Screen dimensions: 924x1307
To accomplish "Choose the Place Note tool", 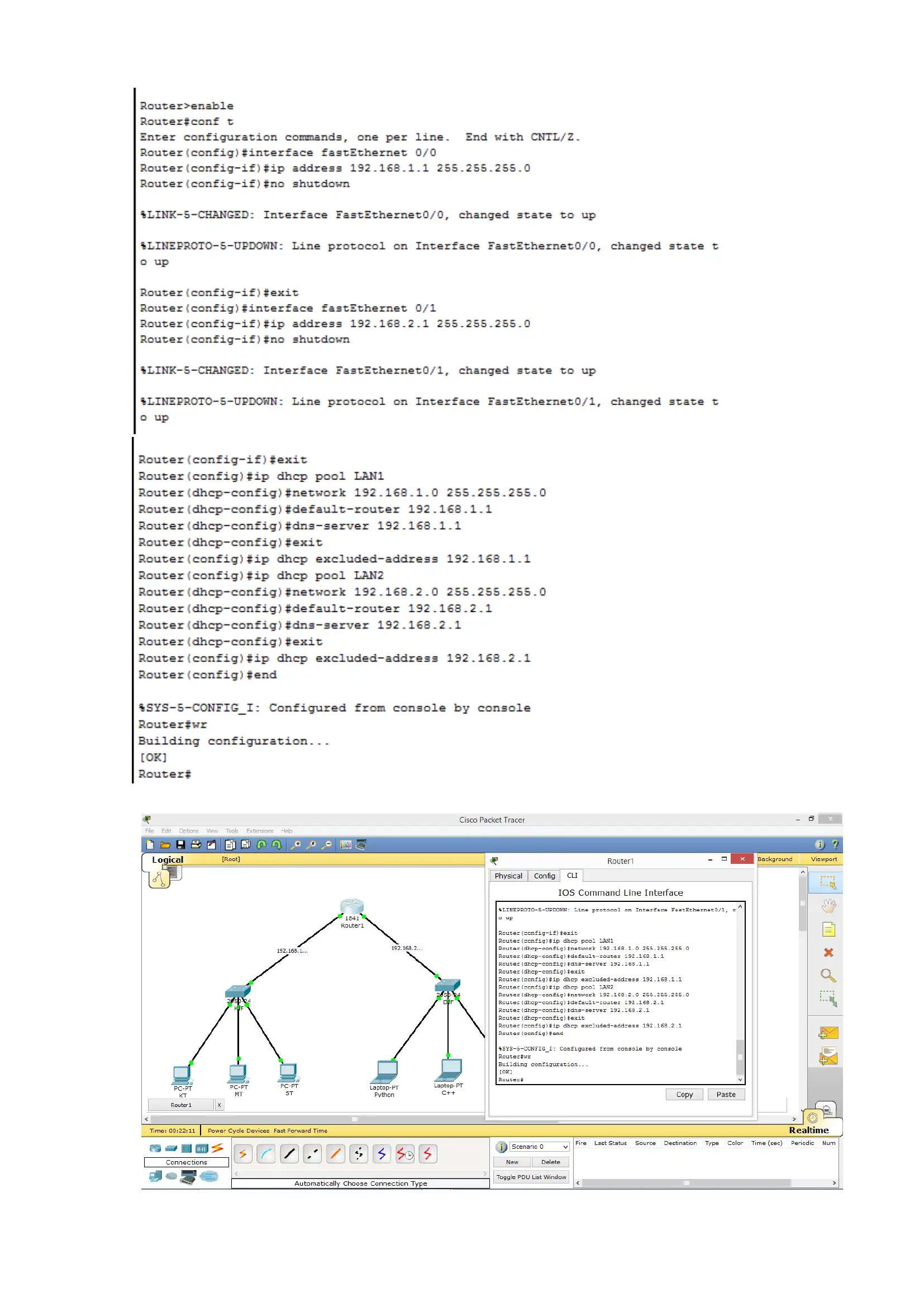I will click(828, 930).
